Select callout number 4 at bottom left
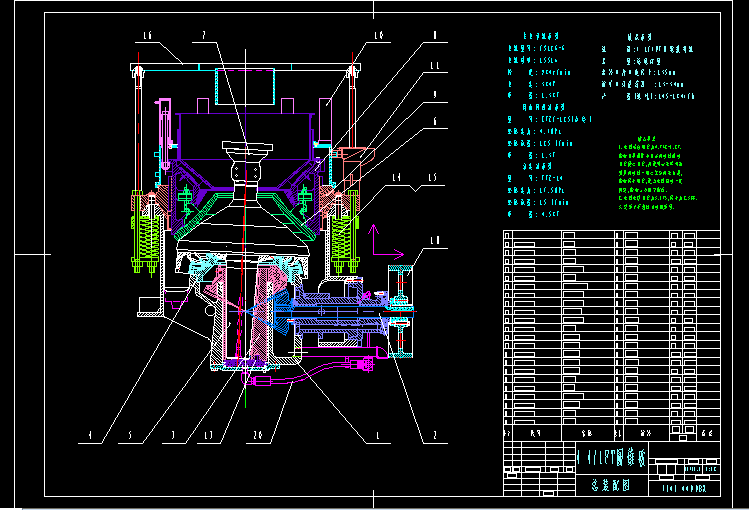Image resolution: width=749 pixels, height=510 pixels. [89, 436]
